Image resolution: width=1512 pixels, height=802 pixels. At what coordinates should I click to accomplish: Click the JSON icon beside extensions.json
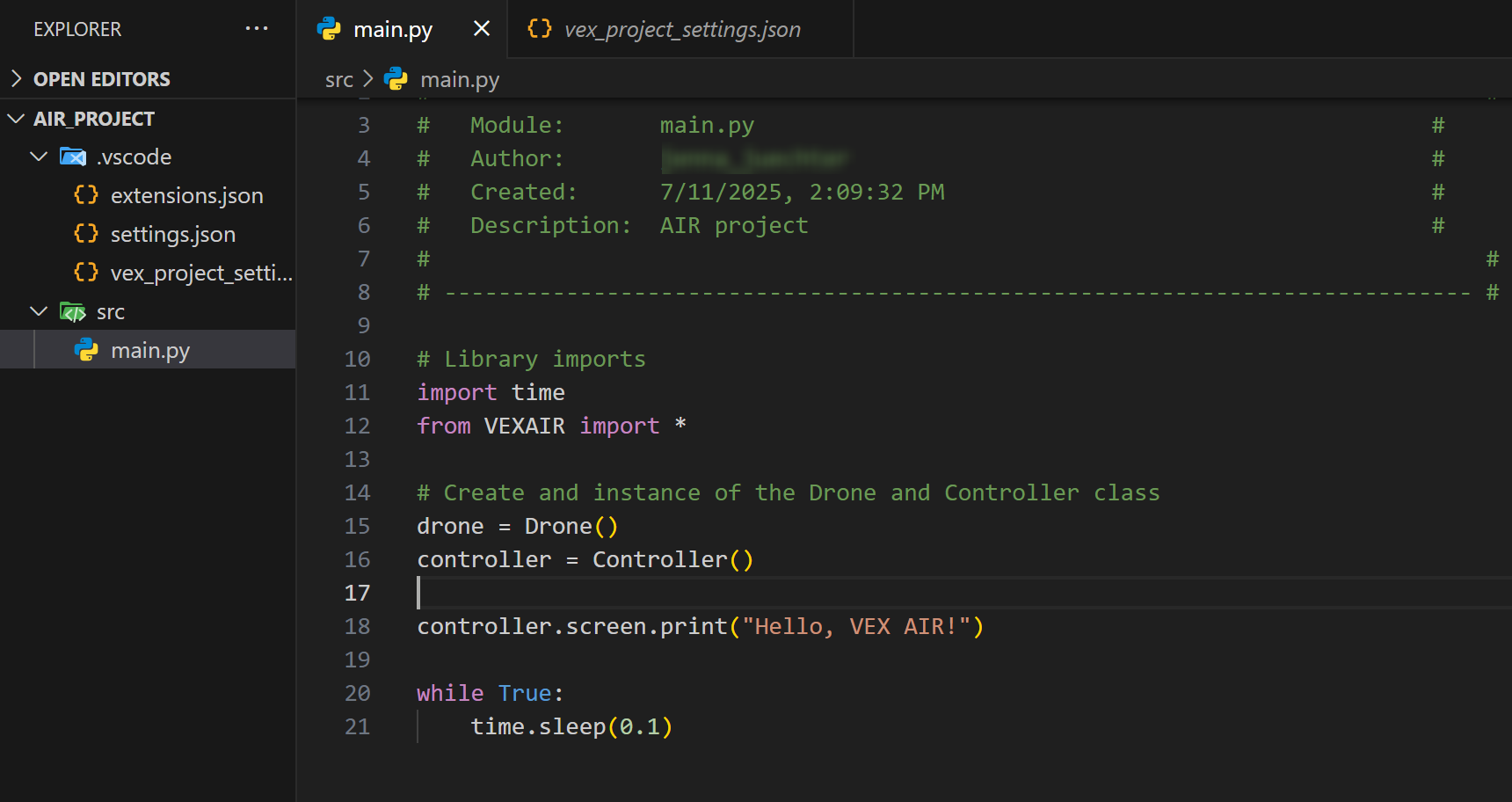[85, 195]
